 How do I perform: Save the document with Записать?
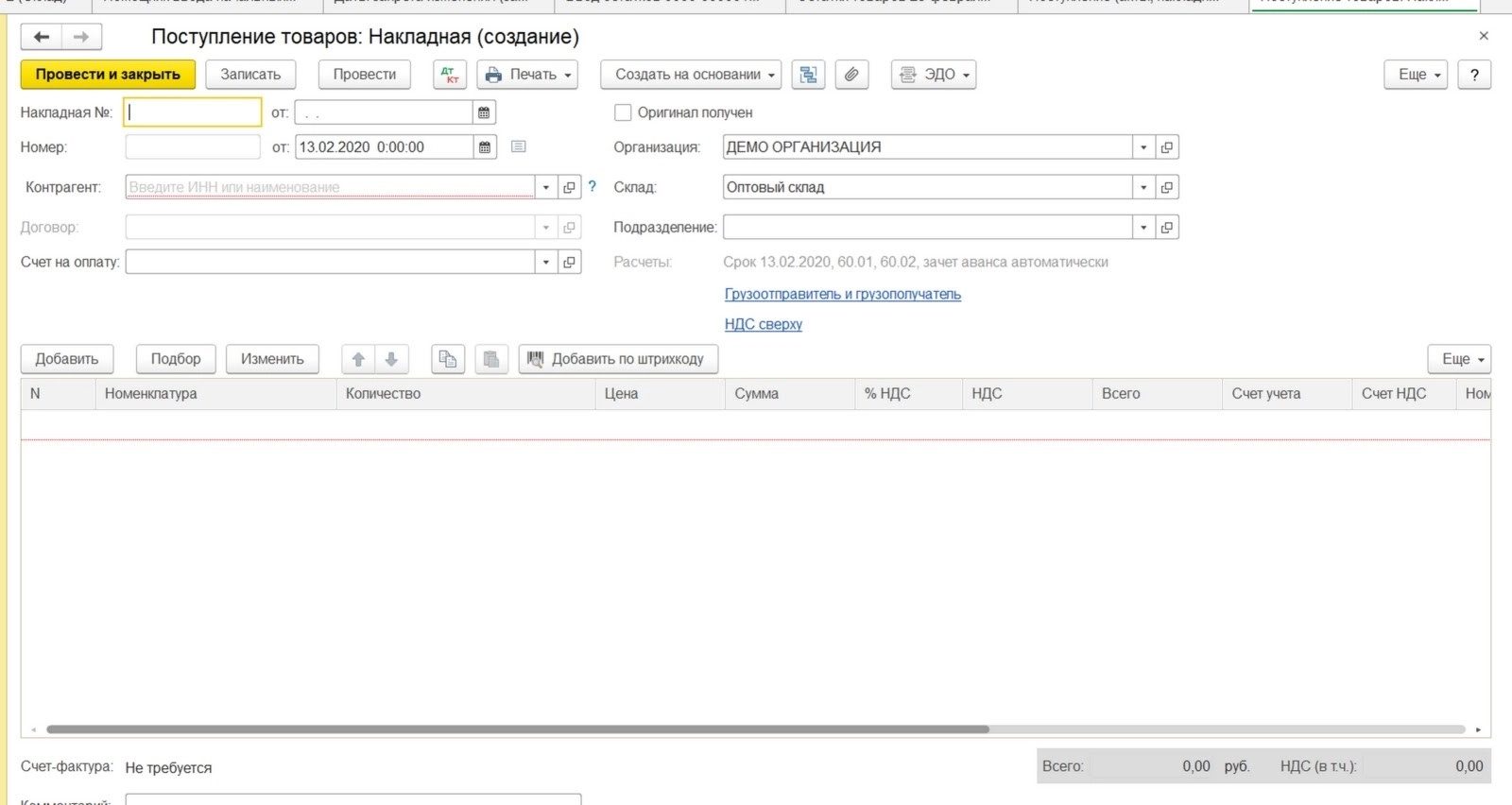click(250, 75)
